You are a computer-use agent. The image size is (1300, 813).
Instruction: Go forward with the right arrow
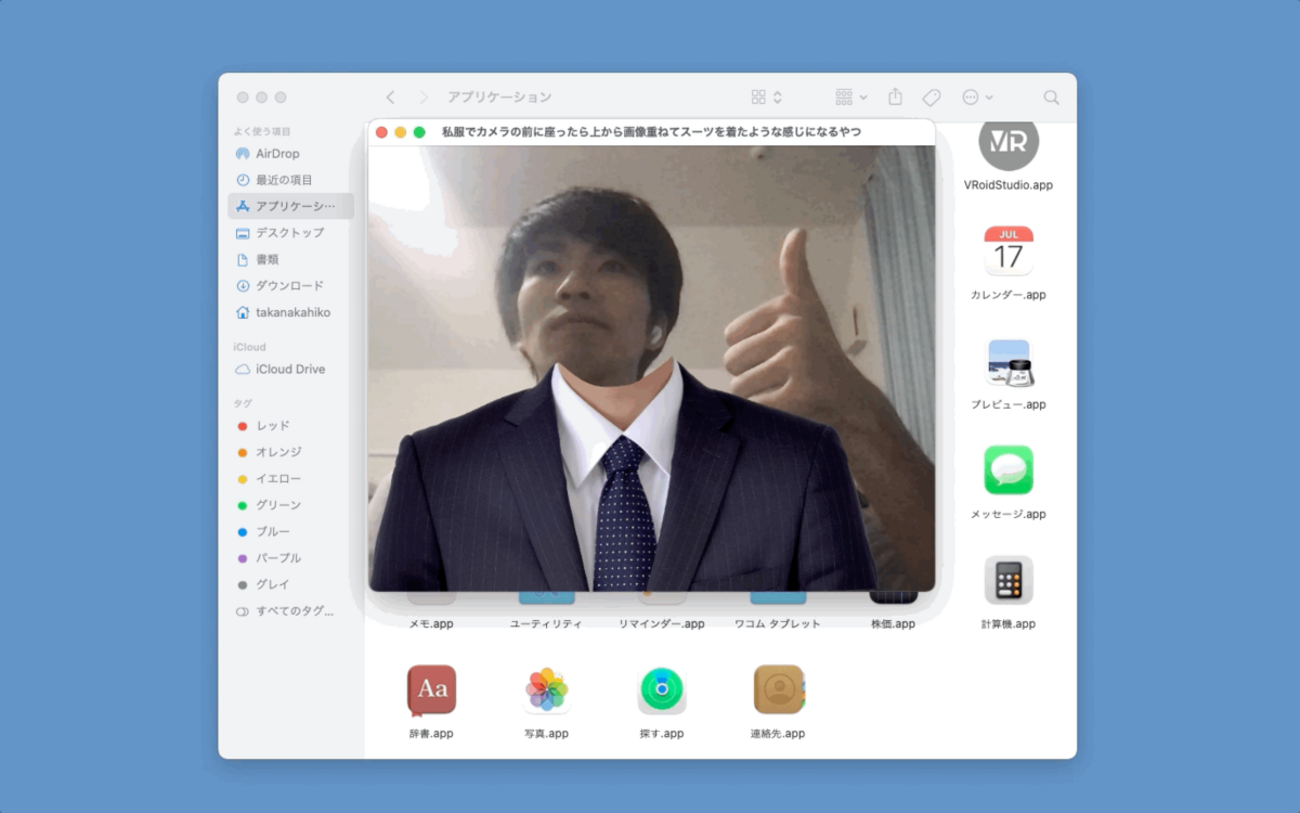[x=423, y=97]
